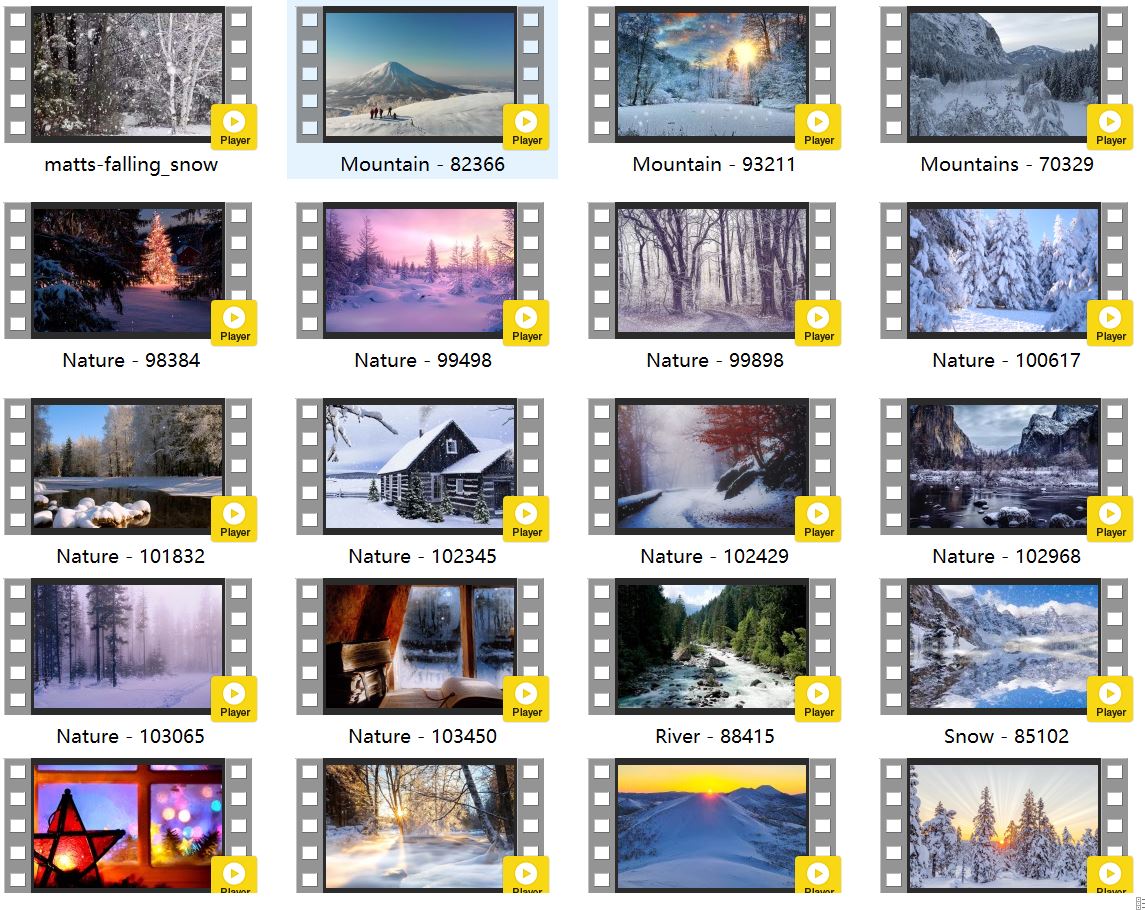The height and width of the screenshot is (910, 1145).
Task: Select the Nature - 103450 frosted window thumbnail
Action: (x=419, y=646)
